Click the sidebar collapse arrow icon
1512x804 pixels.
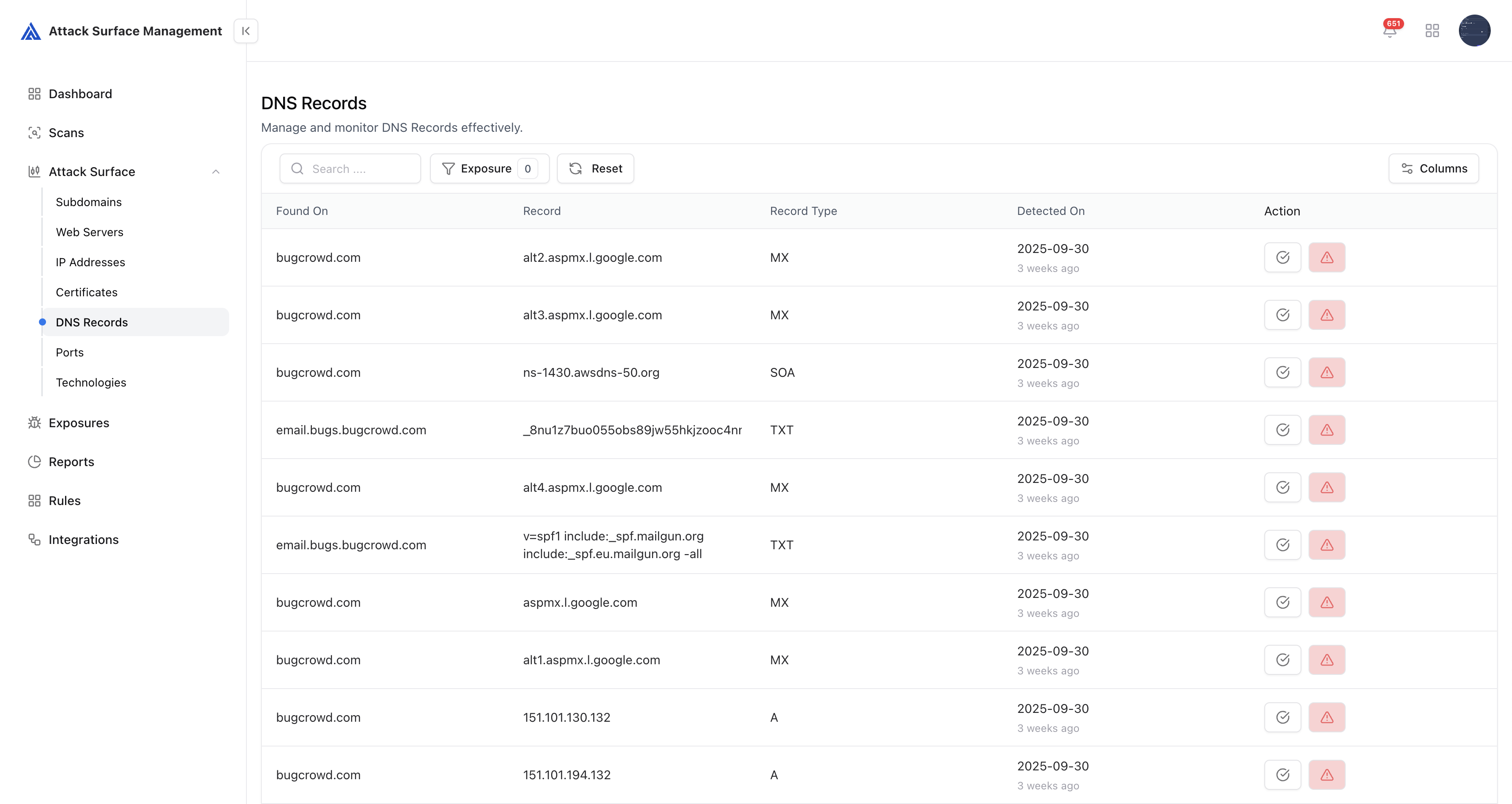pyautogui.click(x=246, y=31)
